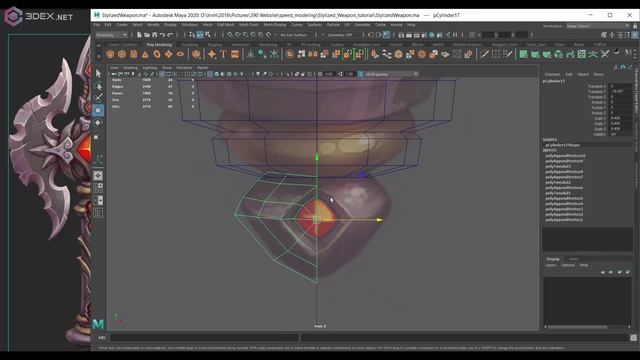
Task: Open the Modeling menu set dropdown
Action: [x=111, y=35]
